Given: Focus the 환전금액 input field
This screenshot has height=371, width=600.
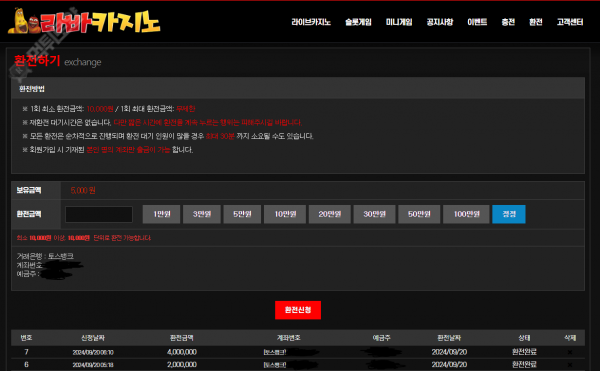Looking at the screenshot, I should [99, 214].
